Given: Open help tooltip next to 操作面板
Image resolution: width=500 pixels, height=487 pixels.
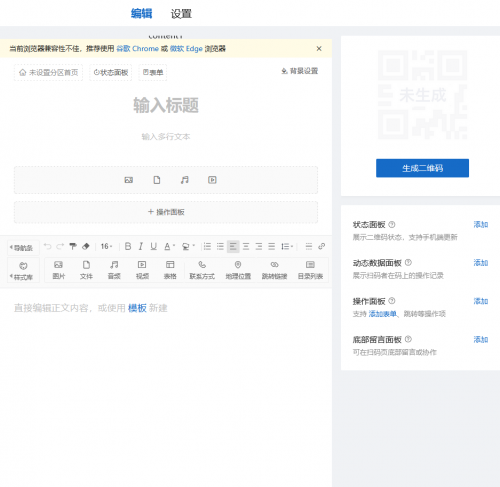Looking at the screenshot, I should [392, 301].
